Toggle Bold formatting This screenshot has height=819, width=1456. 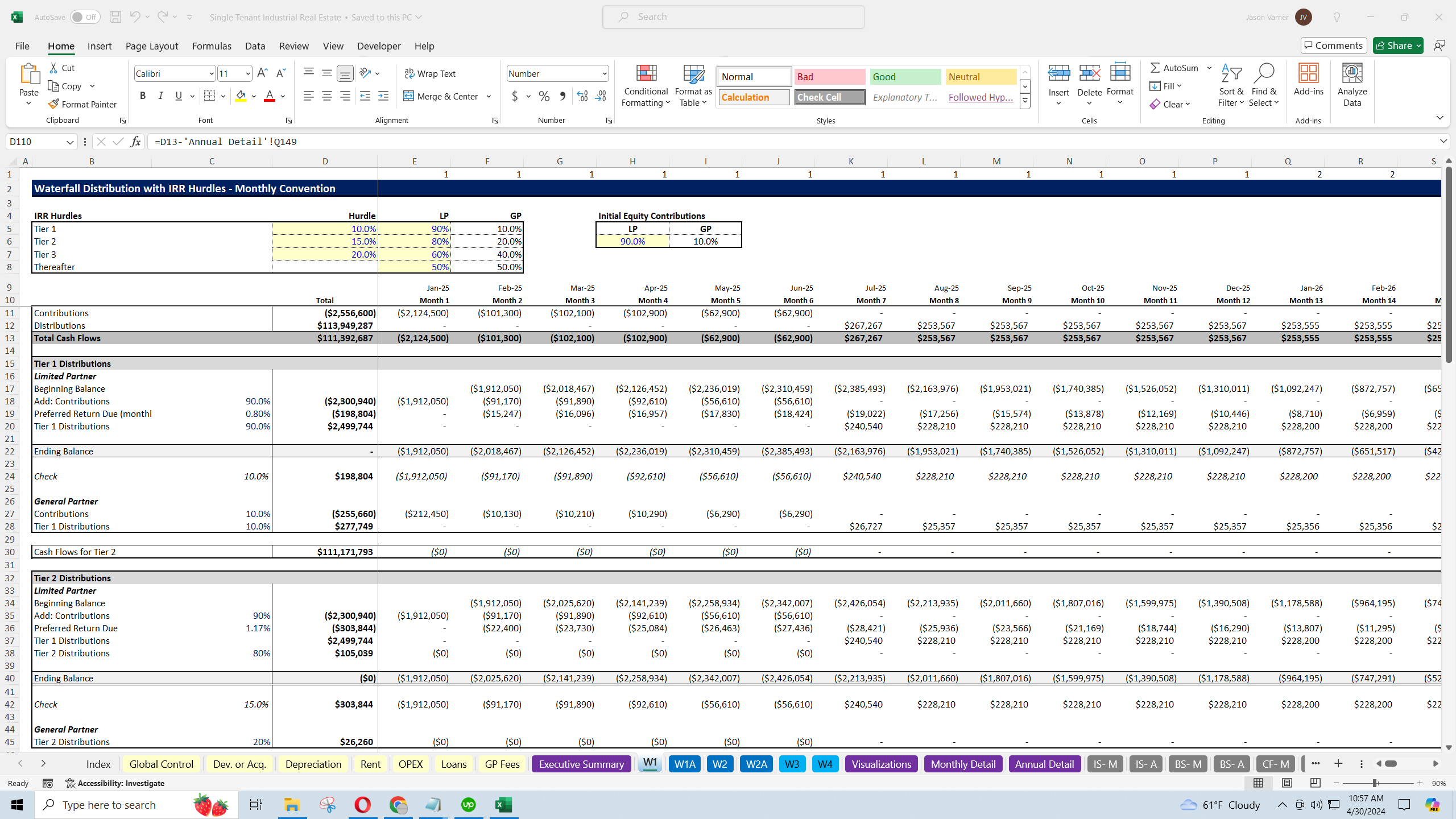[x=142, y=96]
